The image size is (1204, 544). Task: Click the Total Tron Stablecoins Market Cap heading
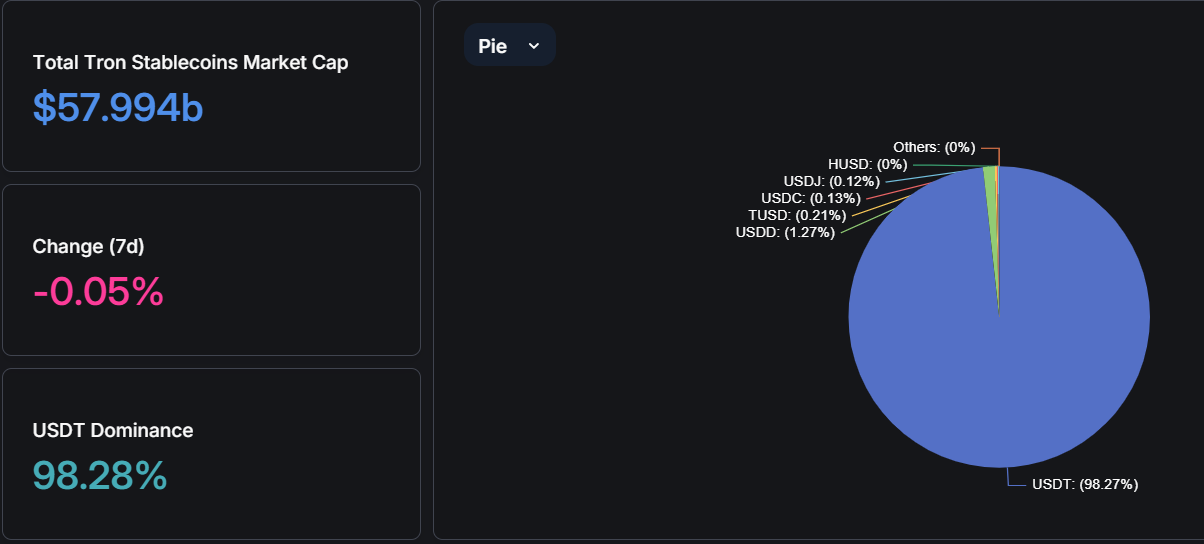point(191,62)
